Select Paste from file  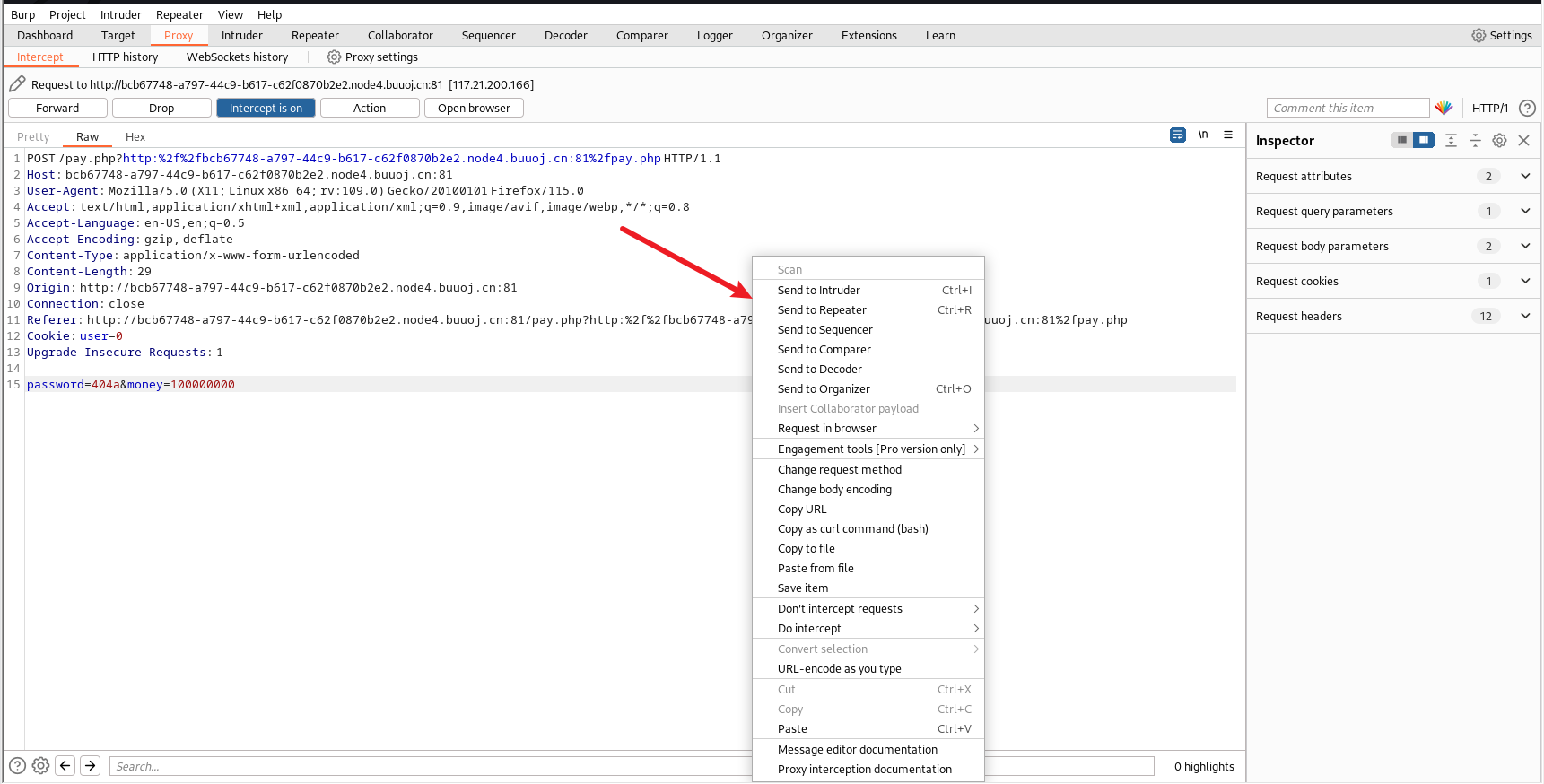point(868,568)
